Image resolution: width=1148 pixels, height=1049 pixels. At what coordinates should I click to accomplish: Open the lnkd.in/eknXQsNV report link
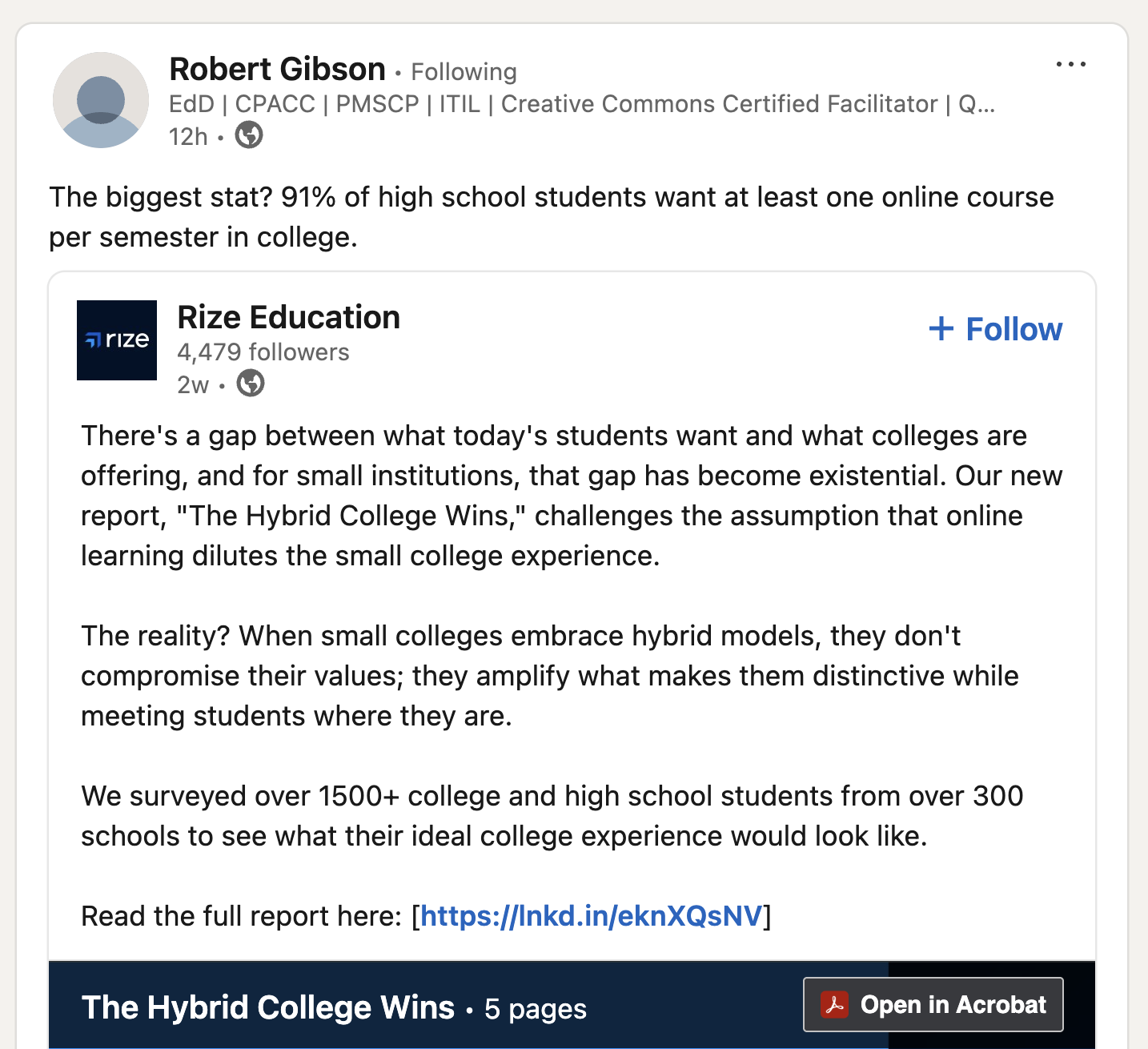(x=591, y=916)
